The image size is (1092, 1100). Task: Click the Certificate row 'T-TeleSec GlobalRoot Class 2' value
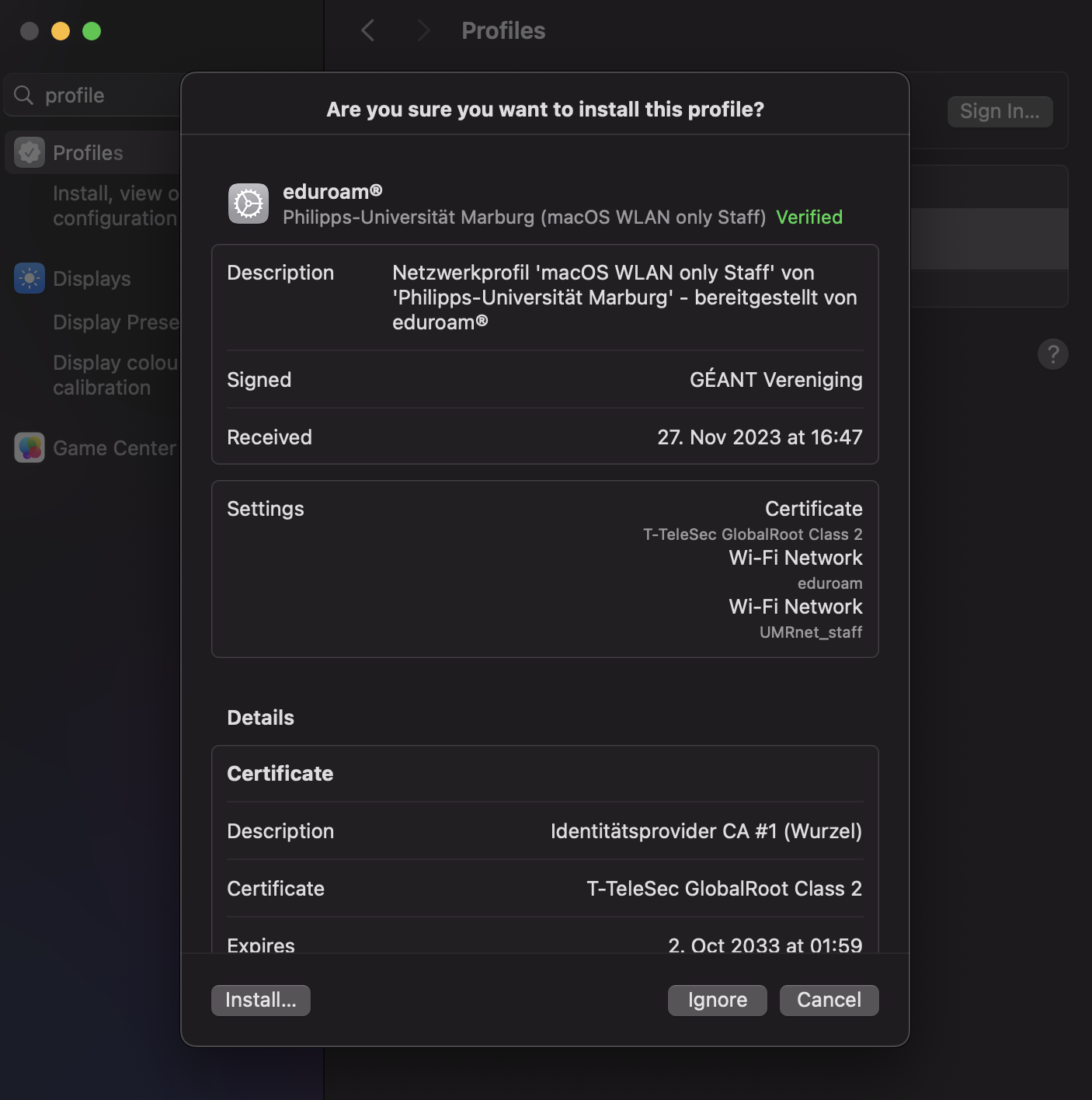[x=724, y=889]
